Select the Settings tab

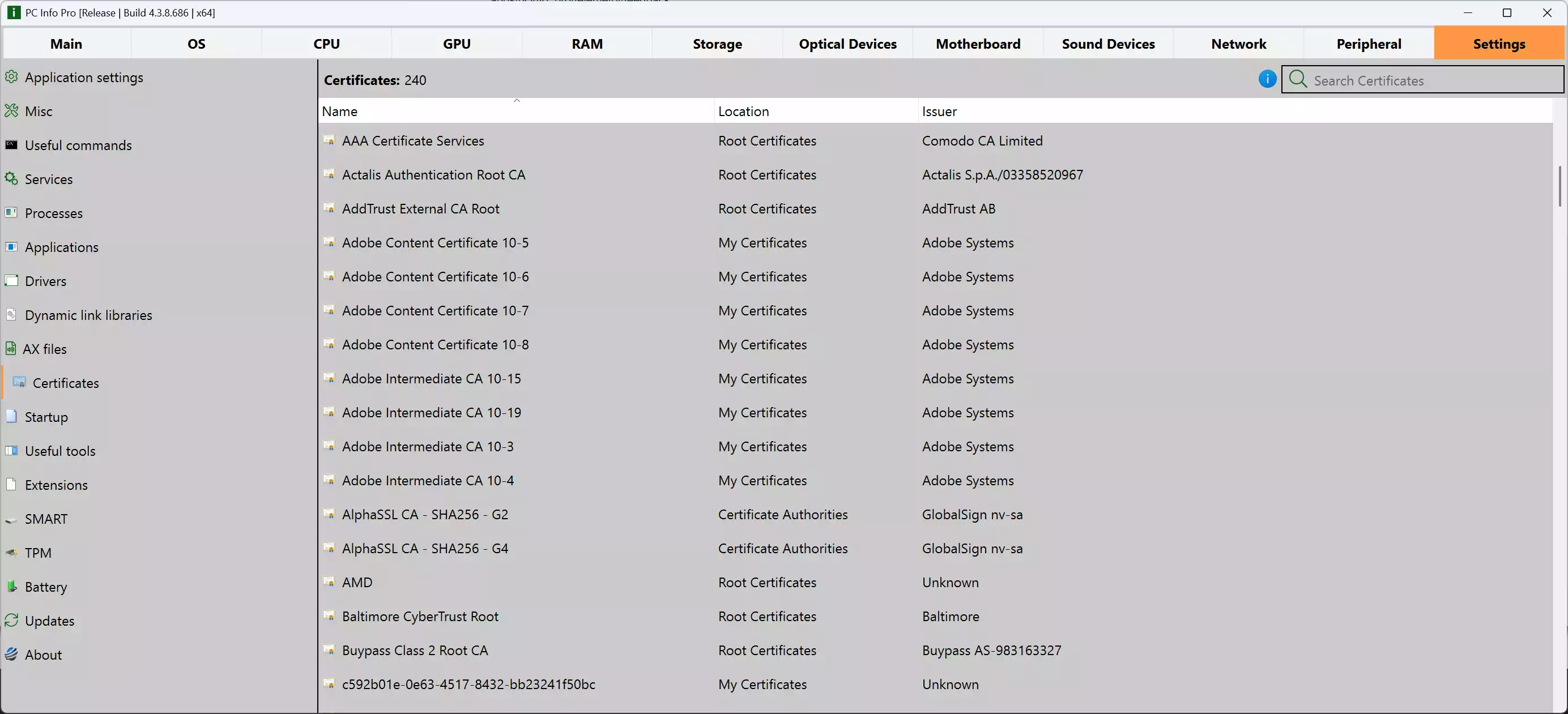[1499, 43]
